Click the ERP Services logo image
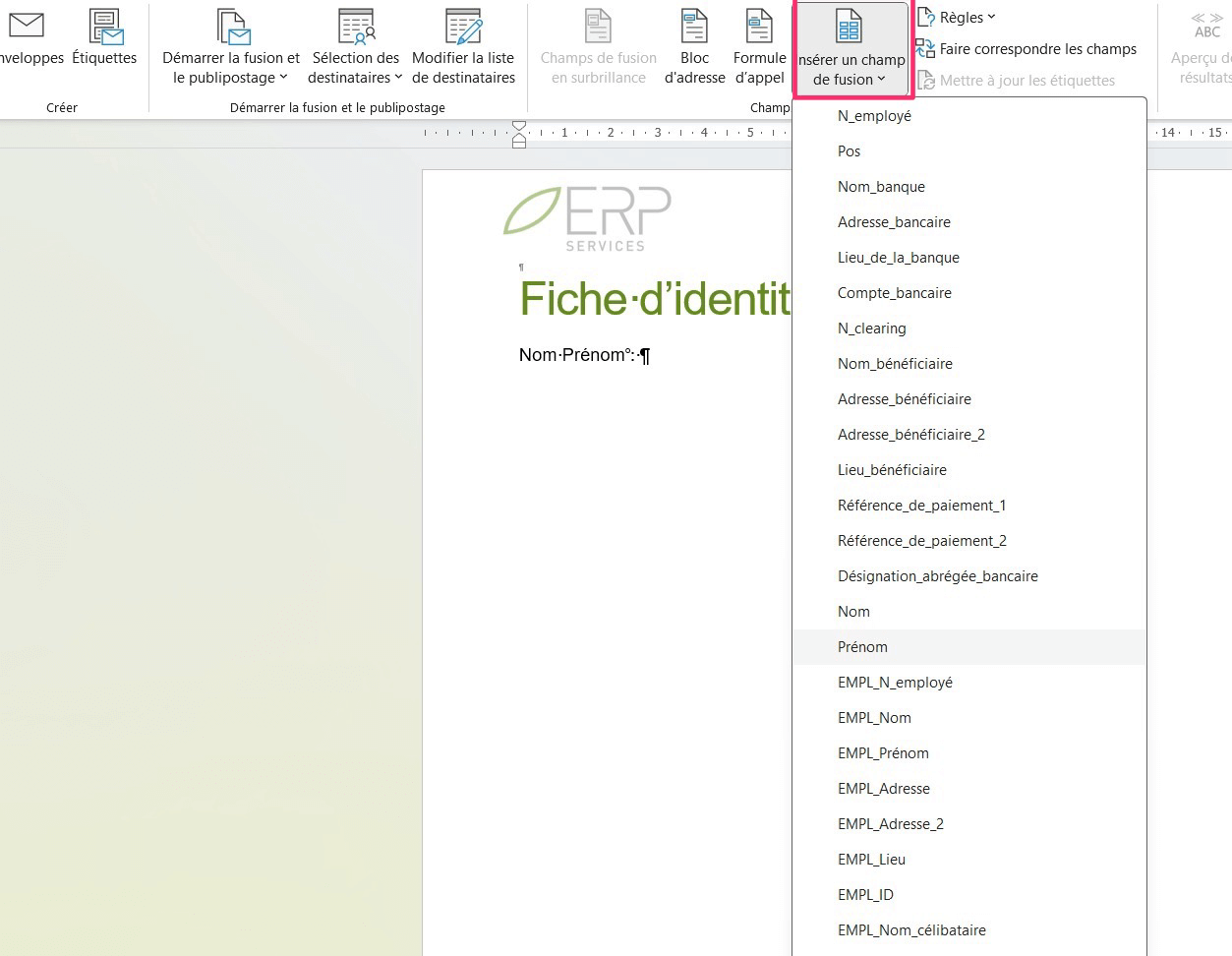The width and height of the screenshot is (1232, 956). 588,218
